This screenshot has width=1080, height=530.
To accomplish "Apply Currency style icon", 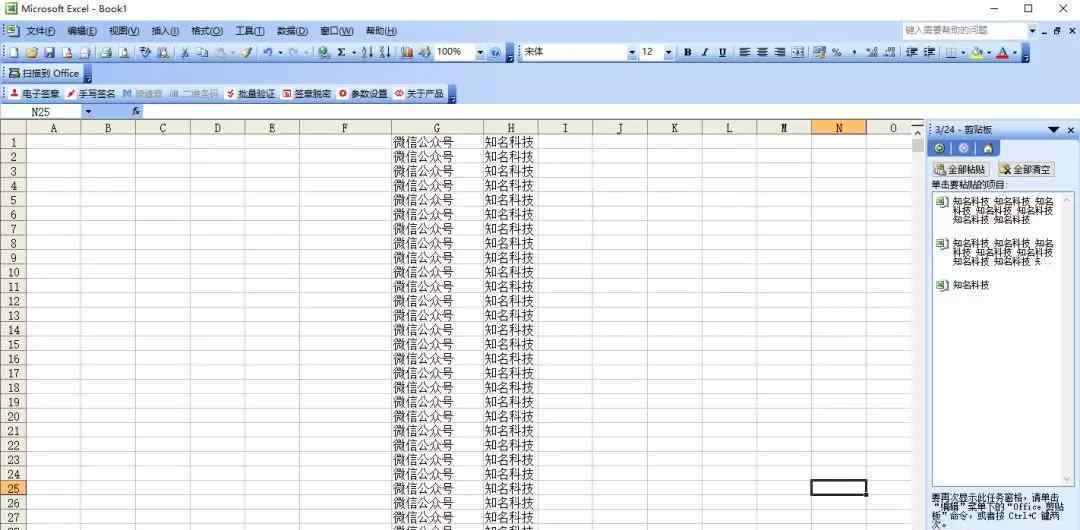I will point(820,52).
